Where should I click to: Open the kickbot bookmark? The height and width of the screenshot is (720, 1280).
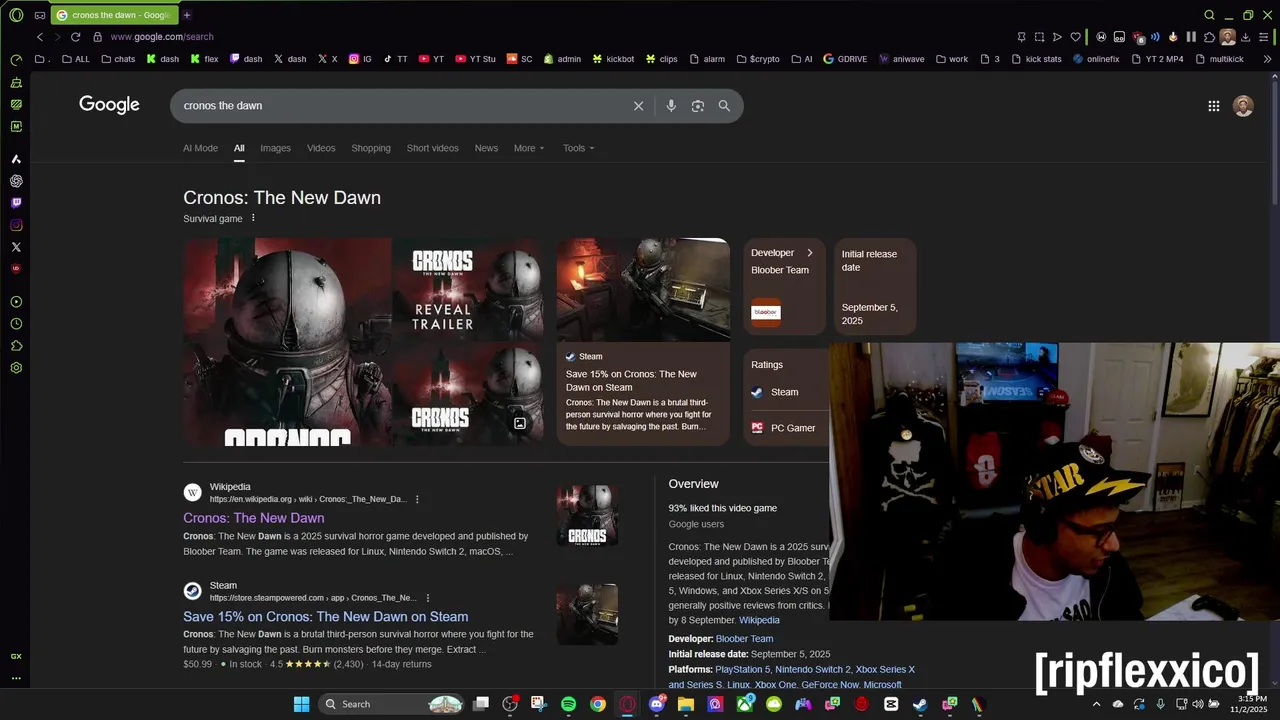coord(613,59)
